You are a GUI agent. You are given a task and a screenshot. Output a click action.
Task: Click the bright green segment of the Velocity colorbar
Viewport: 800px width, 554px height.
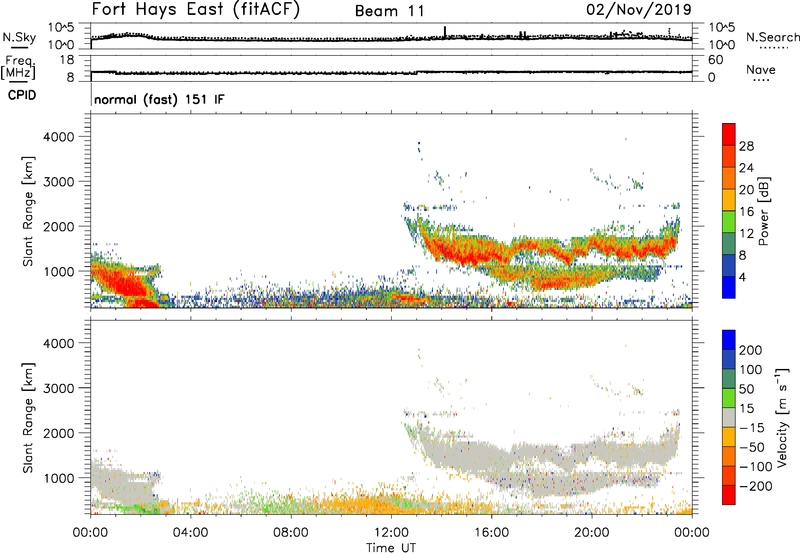[x=729, y=398]
